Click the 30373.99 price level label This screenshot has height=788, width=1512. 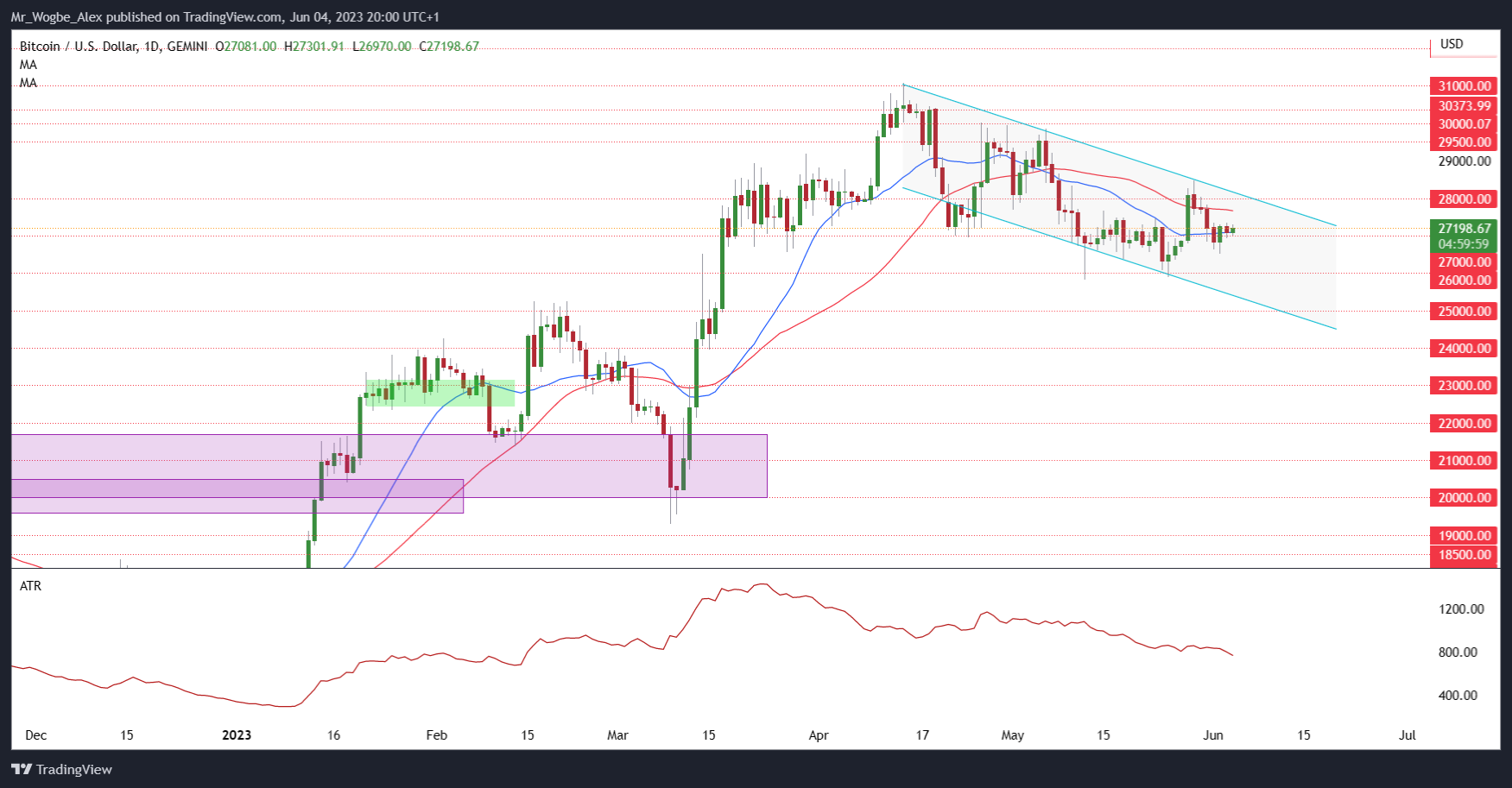click(x=1464, y=106)
